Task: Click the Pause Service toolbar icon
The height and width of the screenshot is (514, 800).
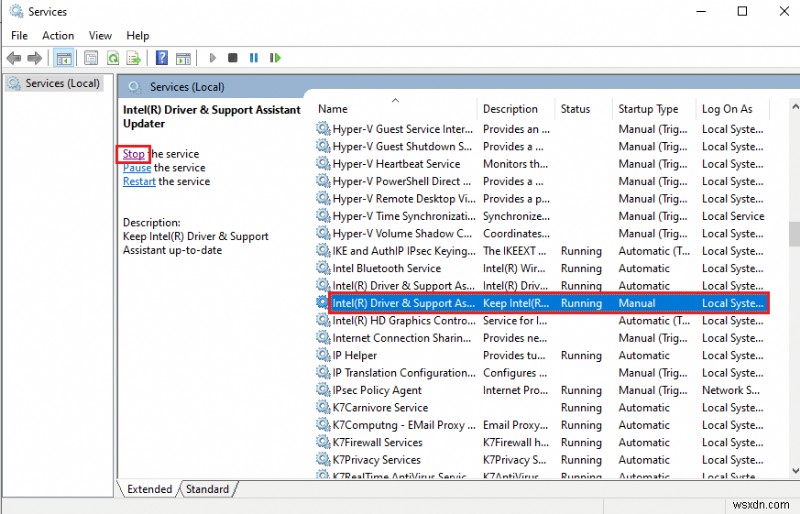Action: 254,58
